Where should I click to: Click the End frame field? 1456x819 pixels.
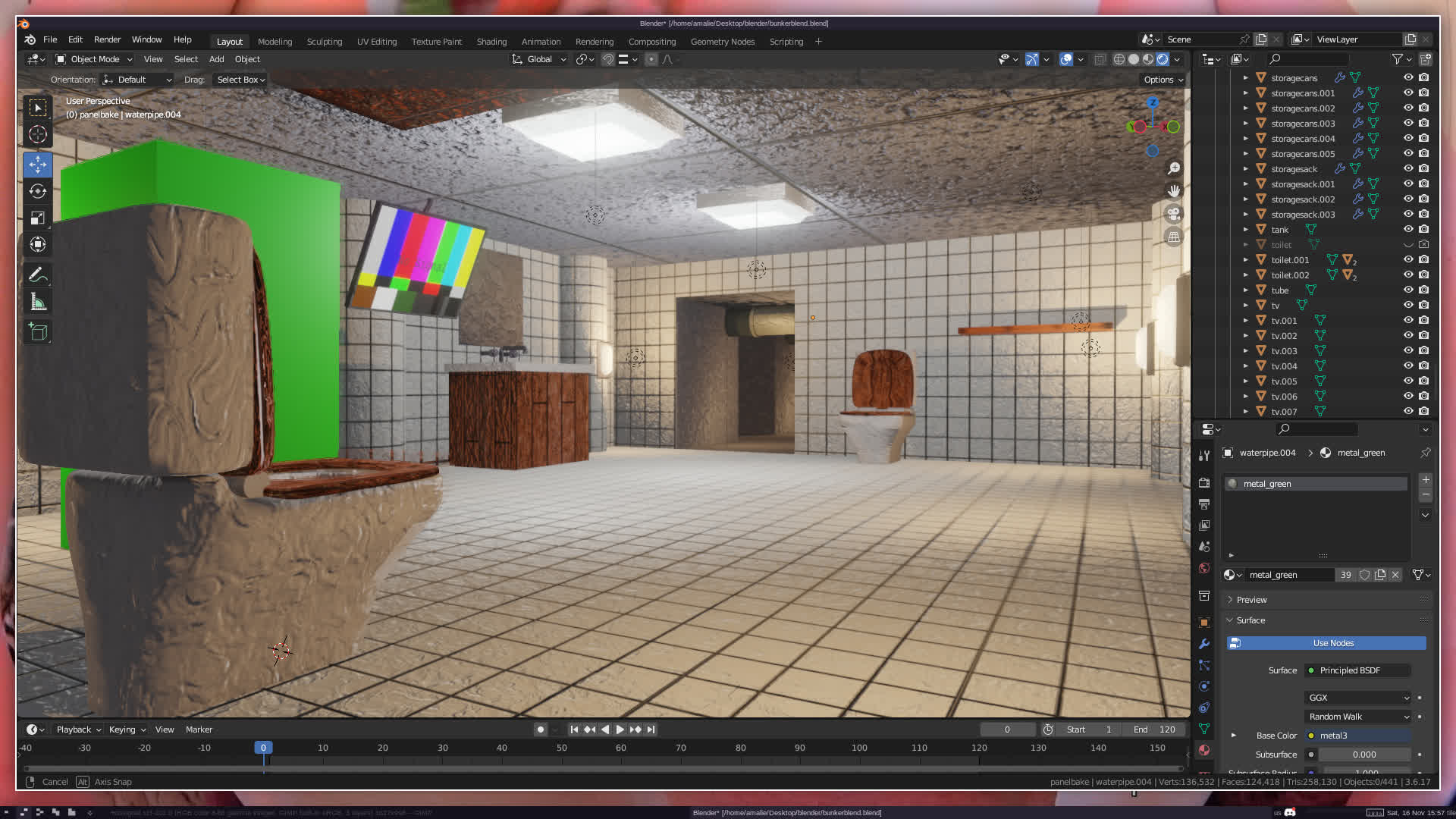click(x=1155, y=730)
